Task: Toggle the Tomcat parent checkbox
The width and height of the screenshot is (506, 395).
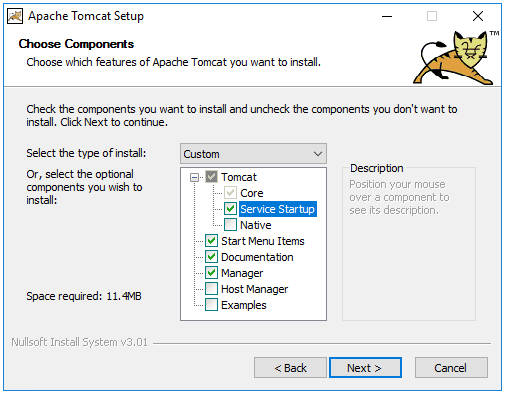Action: 211,177
